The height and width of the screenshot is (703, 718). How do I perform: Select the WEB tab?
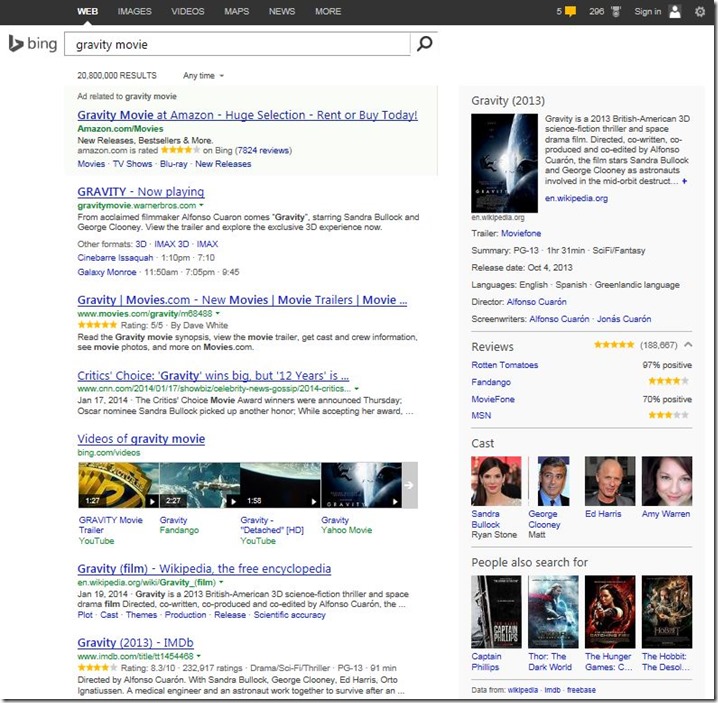pyautogui.click(x=87, y=11)
